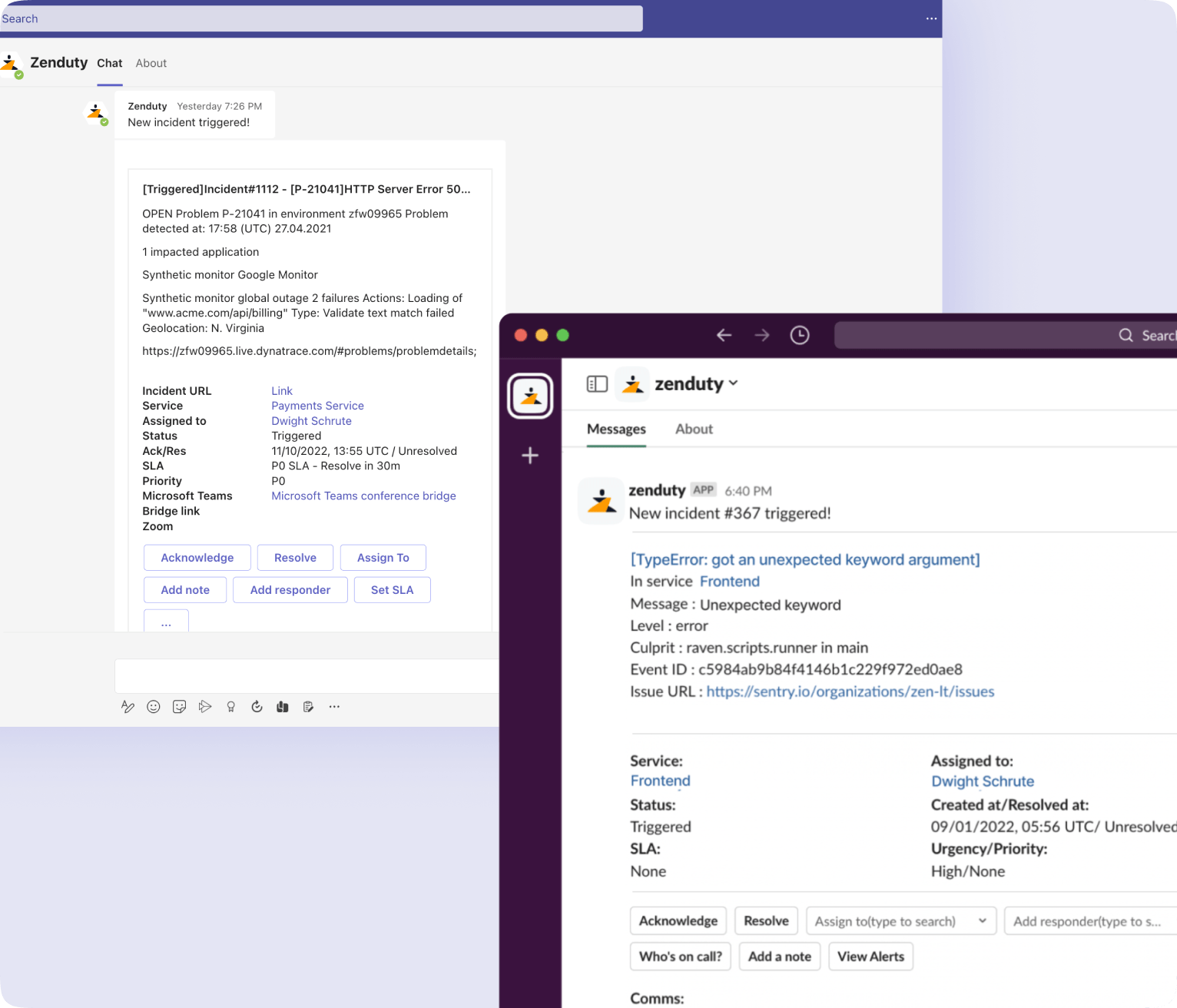1177x1008 pixels.
Task: Open the emoji picker in the Teams message bar
Action: [x=154, y=707]
